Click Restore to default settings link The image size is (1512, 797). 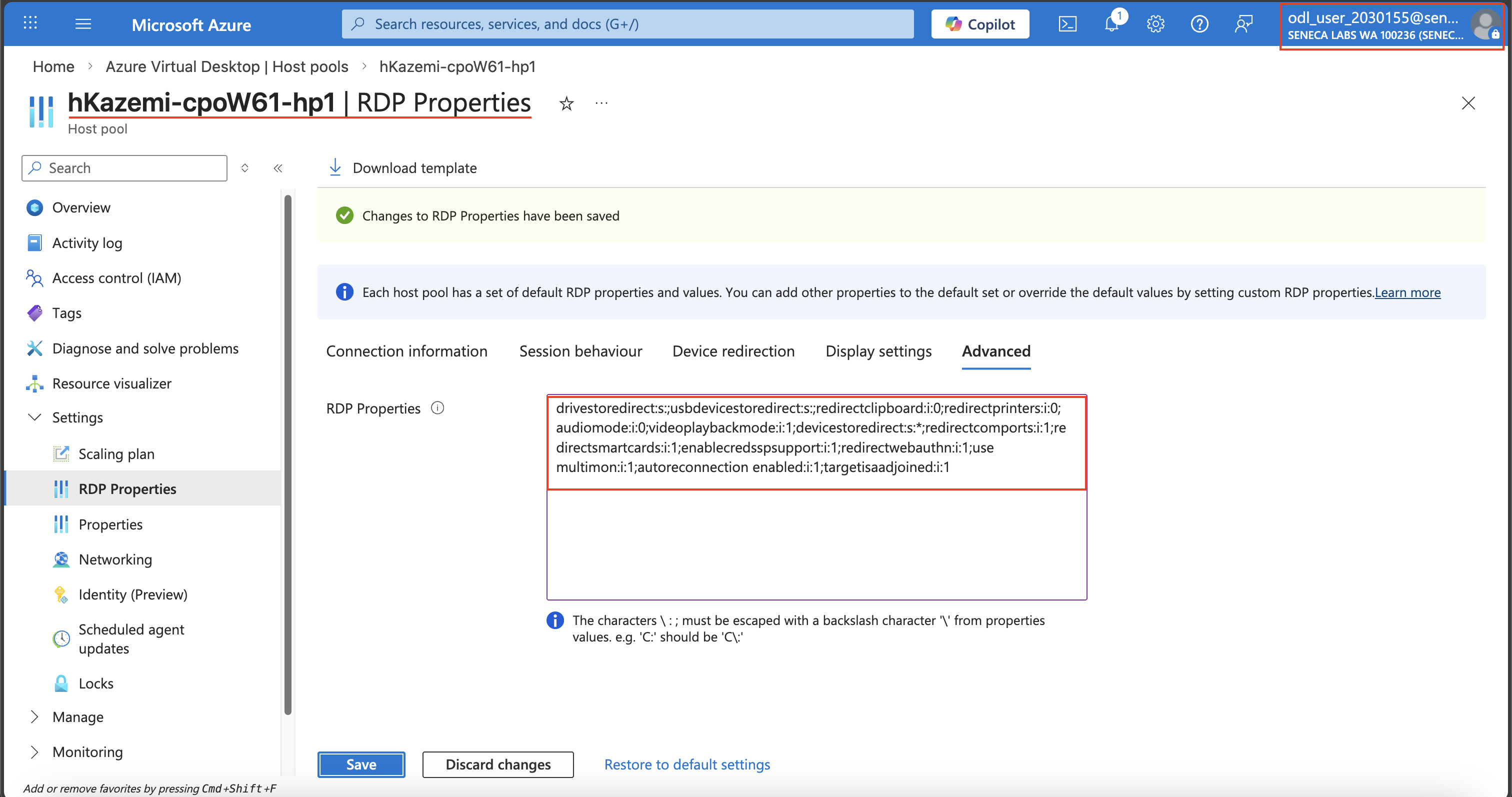pos(686,764)
